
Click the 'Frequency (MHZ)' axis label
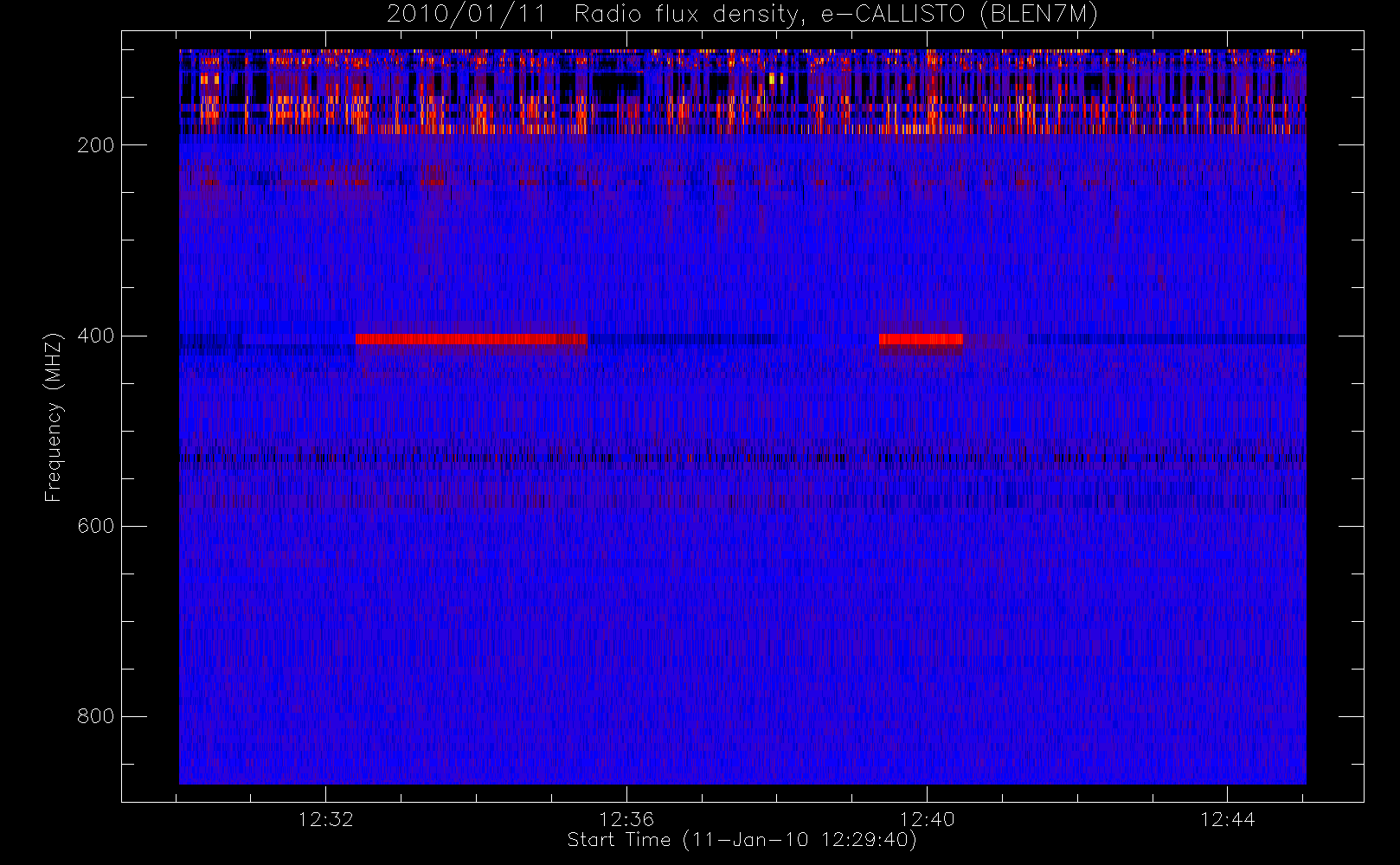(x=54, y=417)
